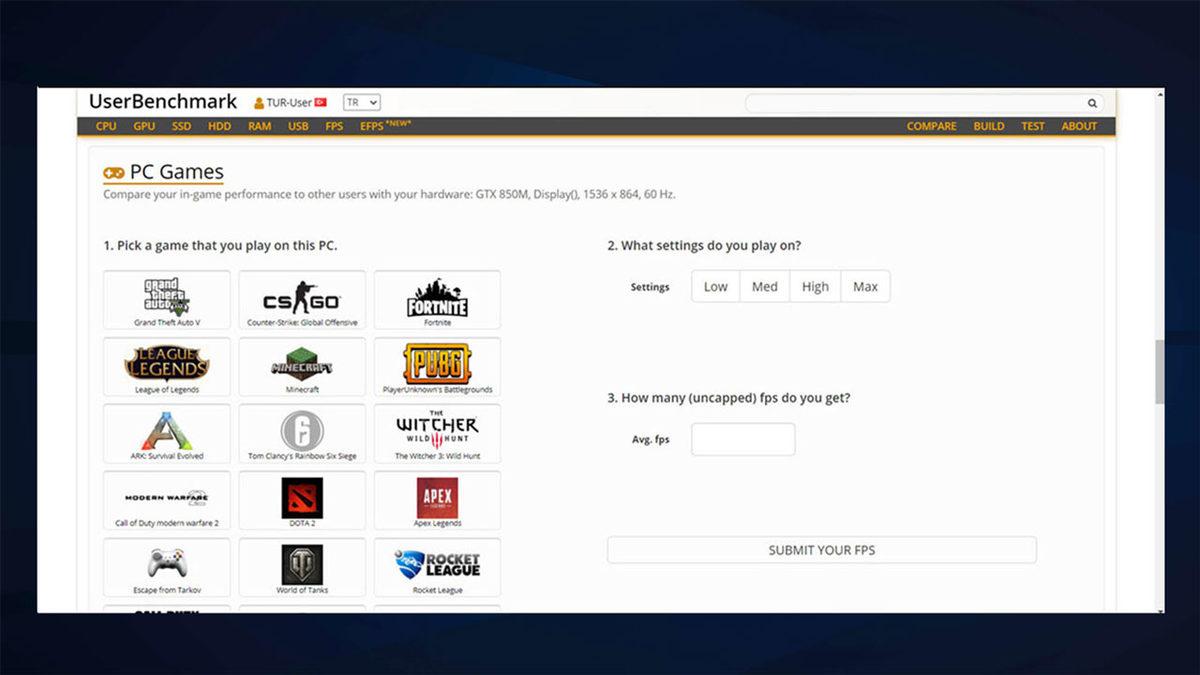The width and height of the screenshot is (1200, 675).
Task: Choose Fortnite from the game list
Action: click(x=437, y=300)
